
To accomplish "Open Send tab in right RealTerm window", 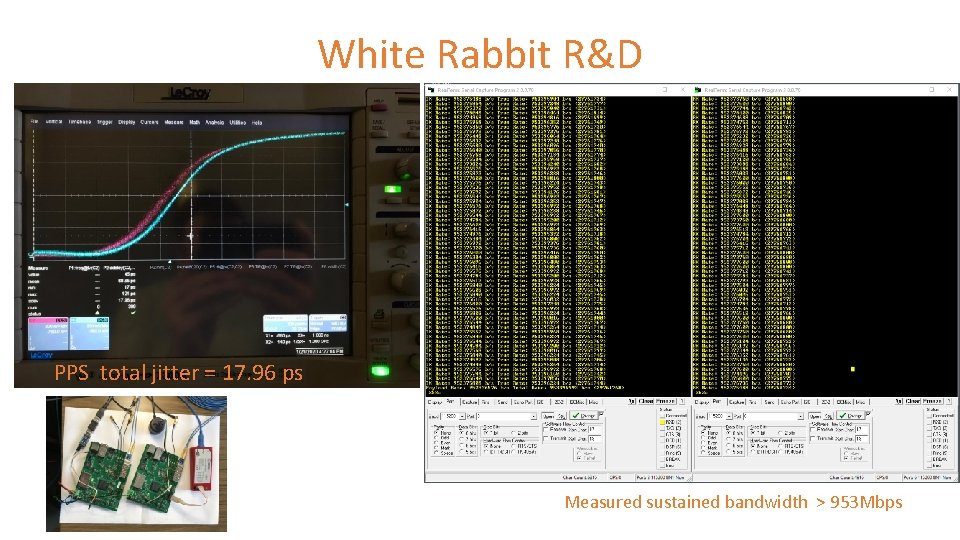I will (770, 402).
